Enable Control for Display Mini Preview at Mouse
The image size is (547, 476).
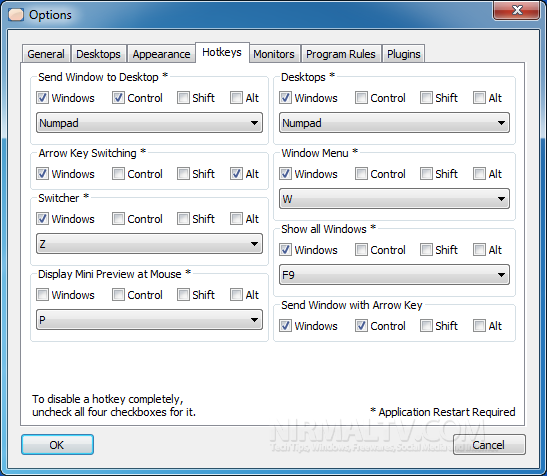tap(118, 295)
